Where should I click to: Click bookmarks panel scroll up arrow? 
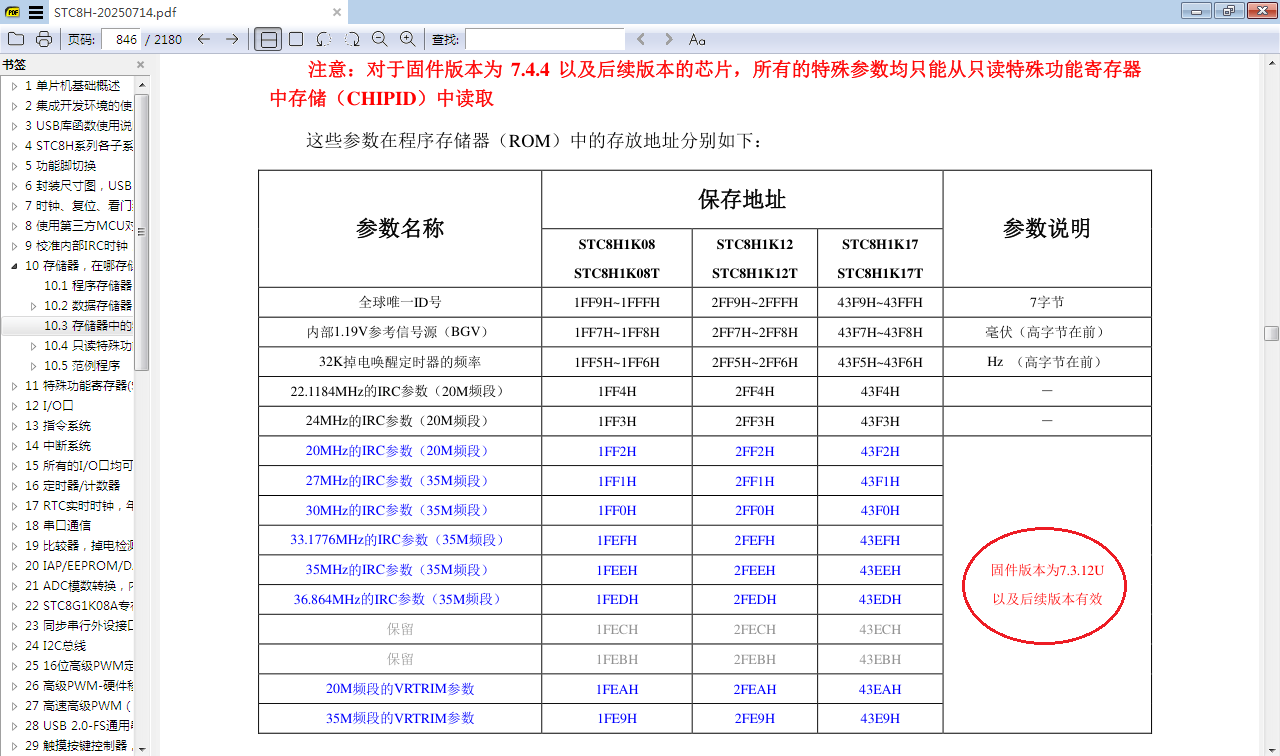(142, 85)
